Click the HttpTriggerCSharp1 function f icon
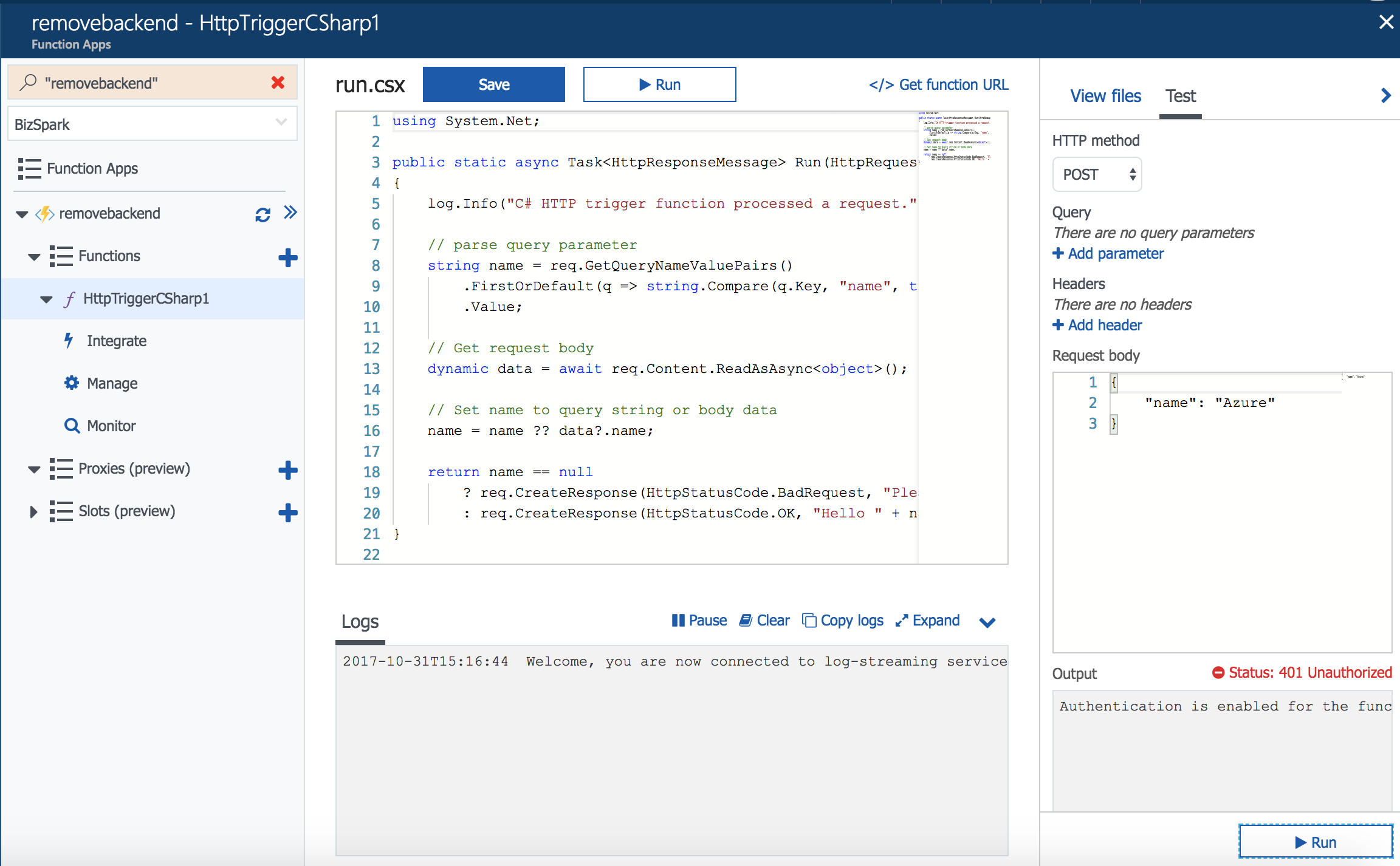 70,299
